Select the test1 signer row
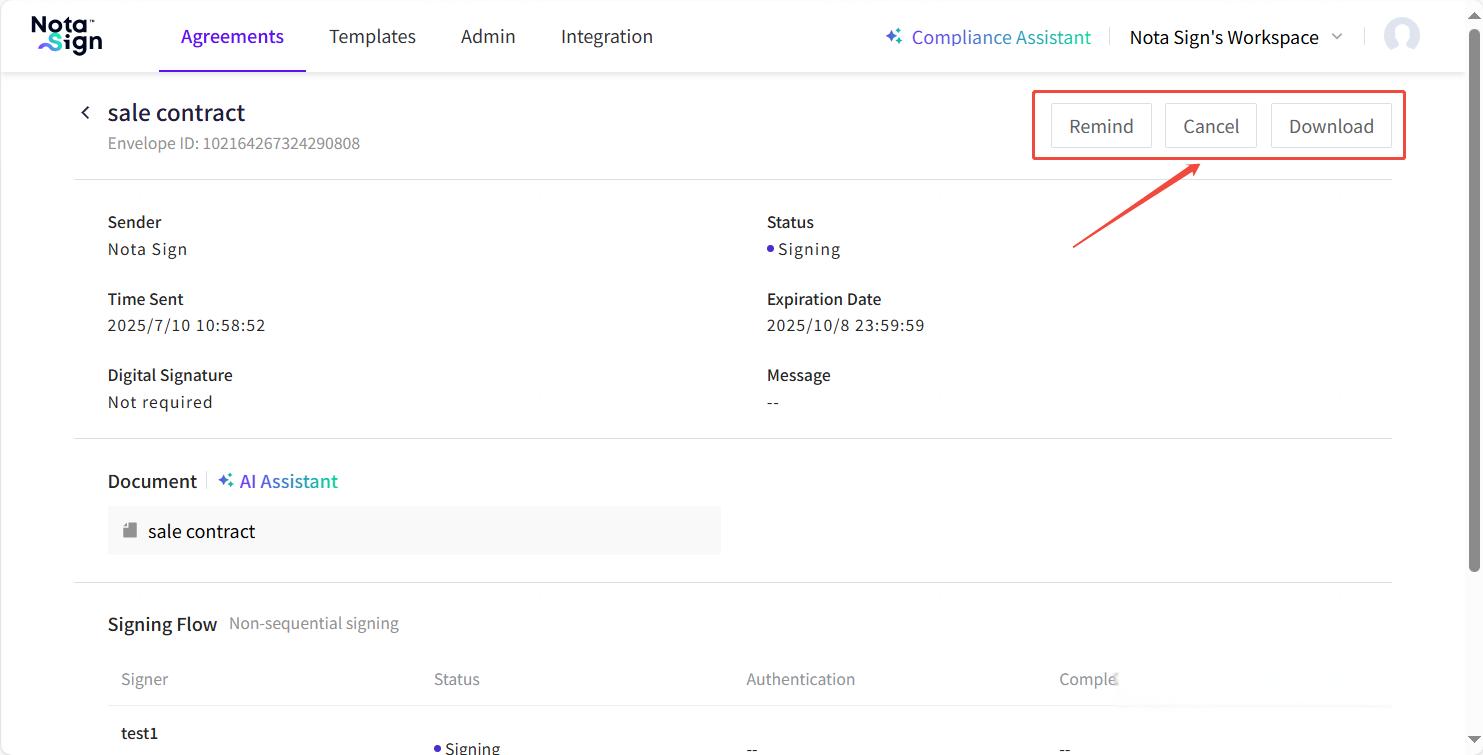 [x=140, y=733]
